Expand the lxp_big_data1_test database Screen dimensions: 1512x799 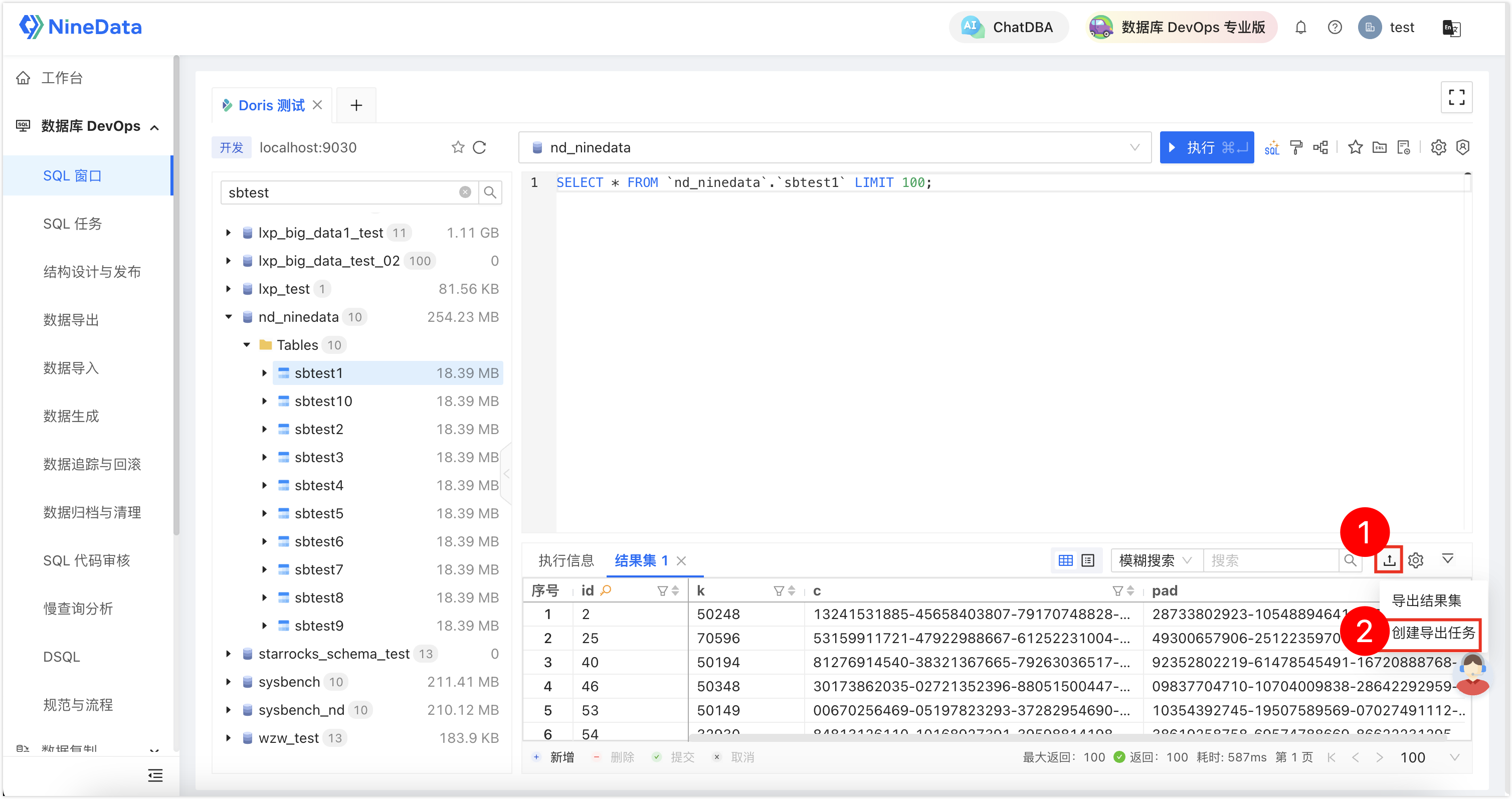click(228, 233)
